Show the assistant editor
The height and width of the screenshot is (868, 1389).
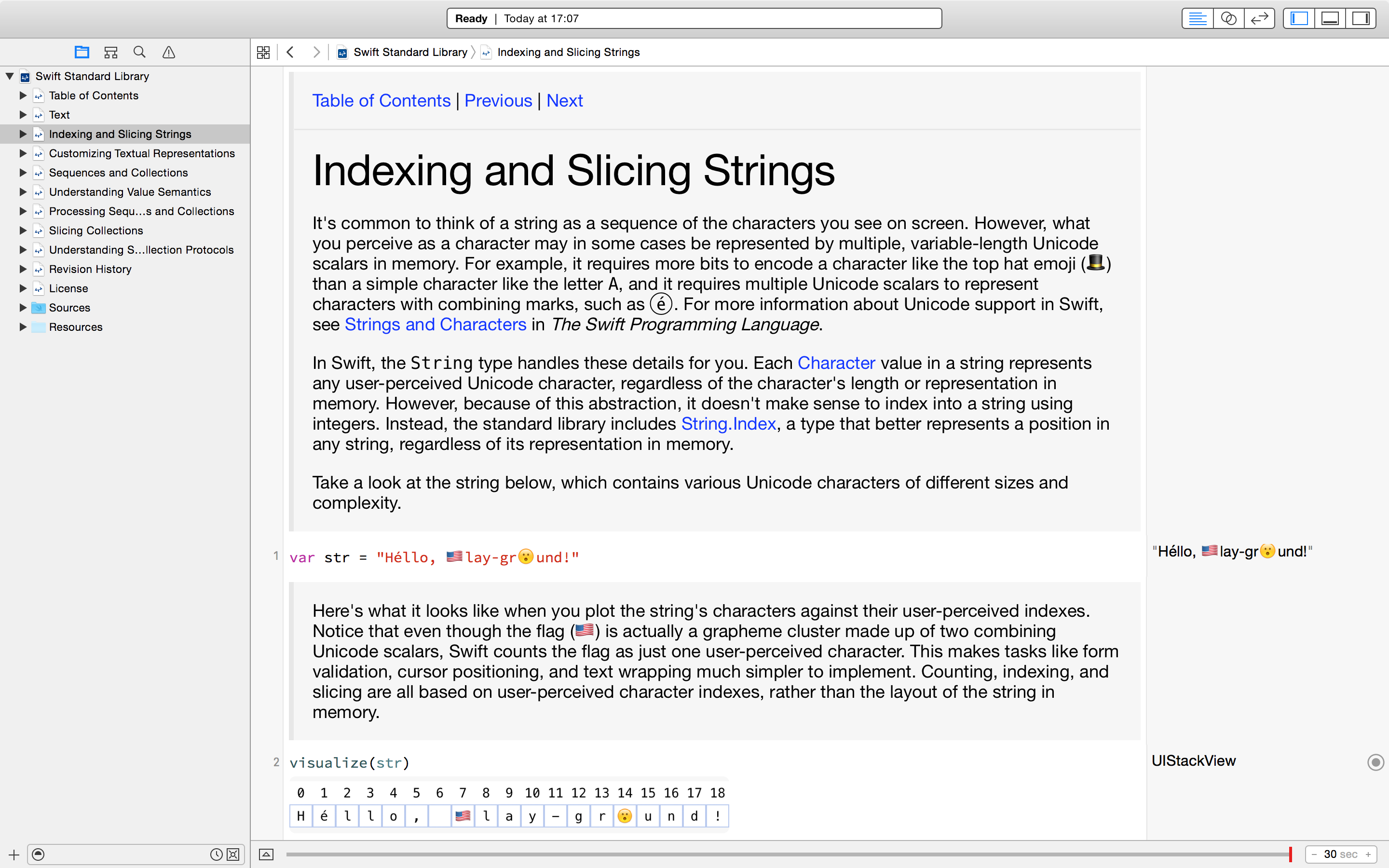(x=1228, y=18)
